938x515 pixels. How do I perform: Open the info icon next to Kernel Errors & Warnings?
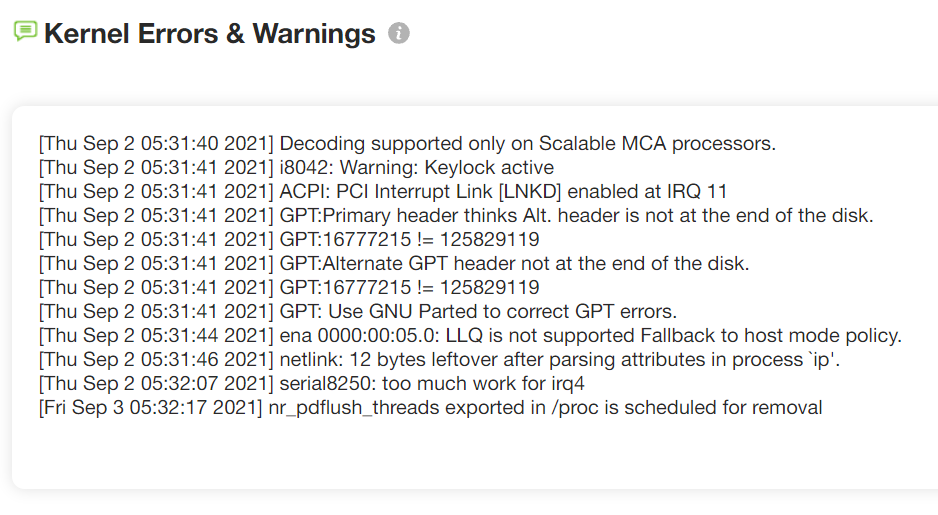click(x=399, y=33)
